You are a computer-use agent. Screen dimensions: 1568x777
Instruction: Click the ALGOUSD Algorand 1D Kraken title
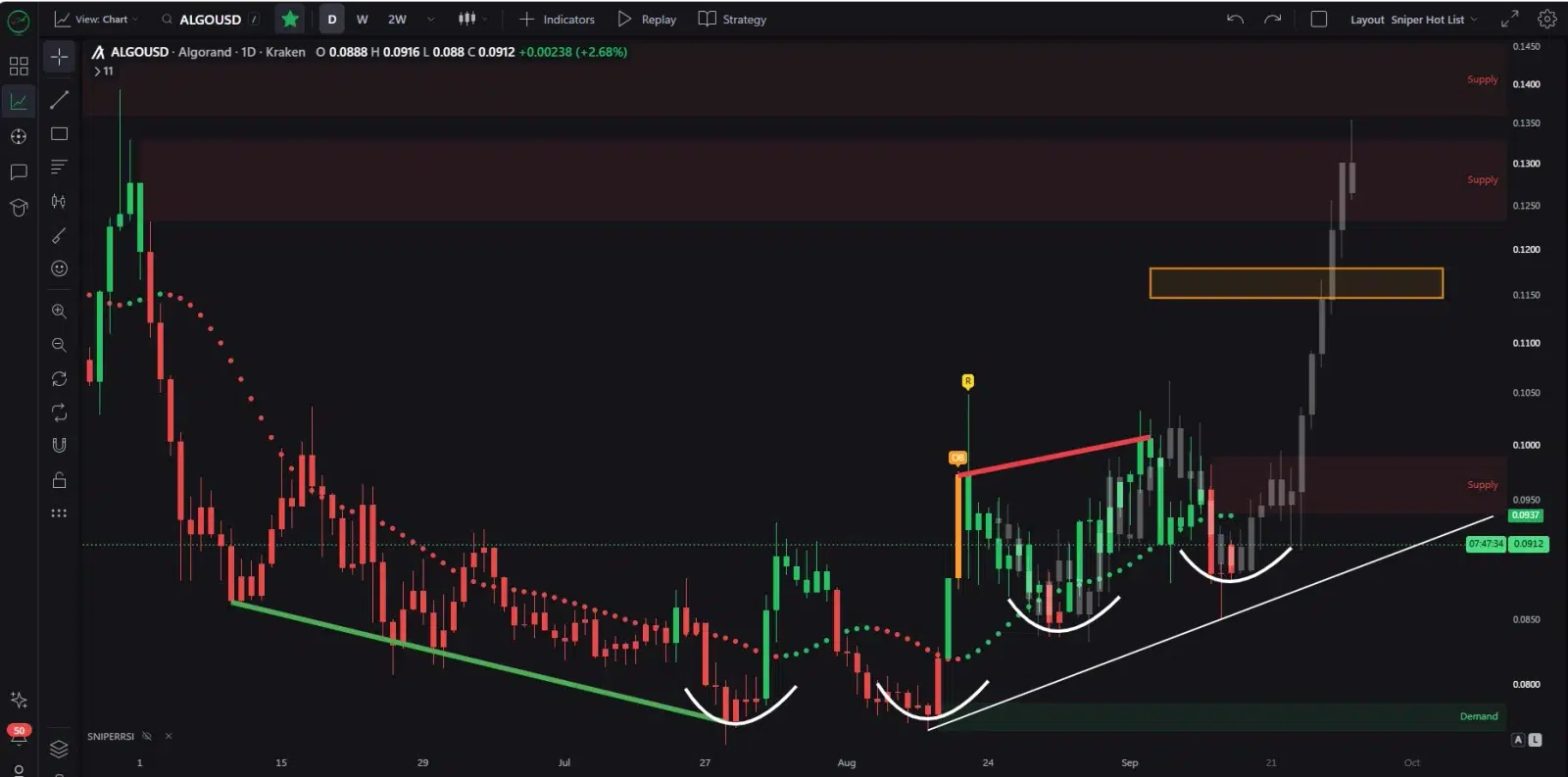208,52
